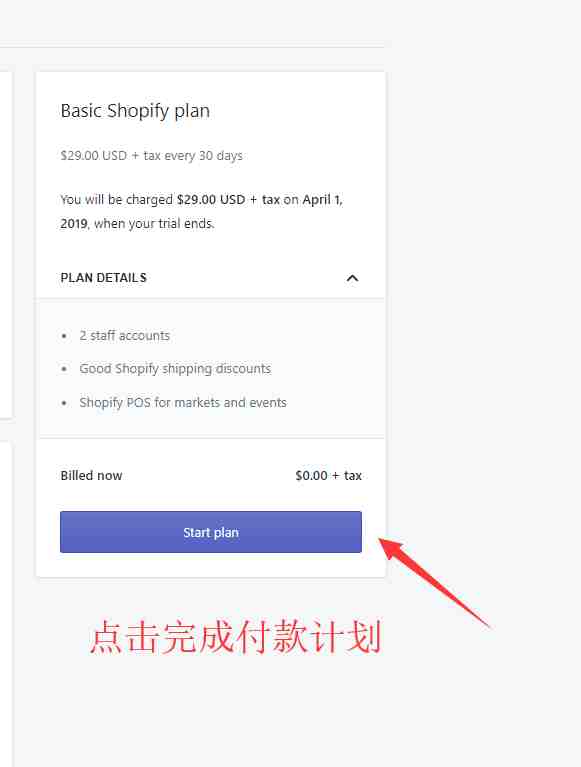581x767 pixels.
Task: Click the red arrow annotation head
Action: (392, 547)
